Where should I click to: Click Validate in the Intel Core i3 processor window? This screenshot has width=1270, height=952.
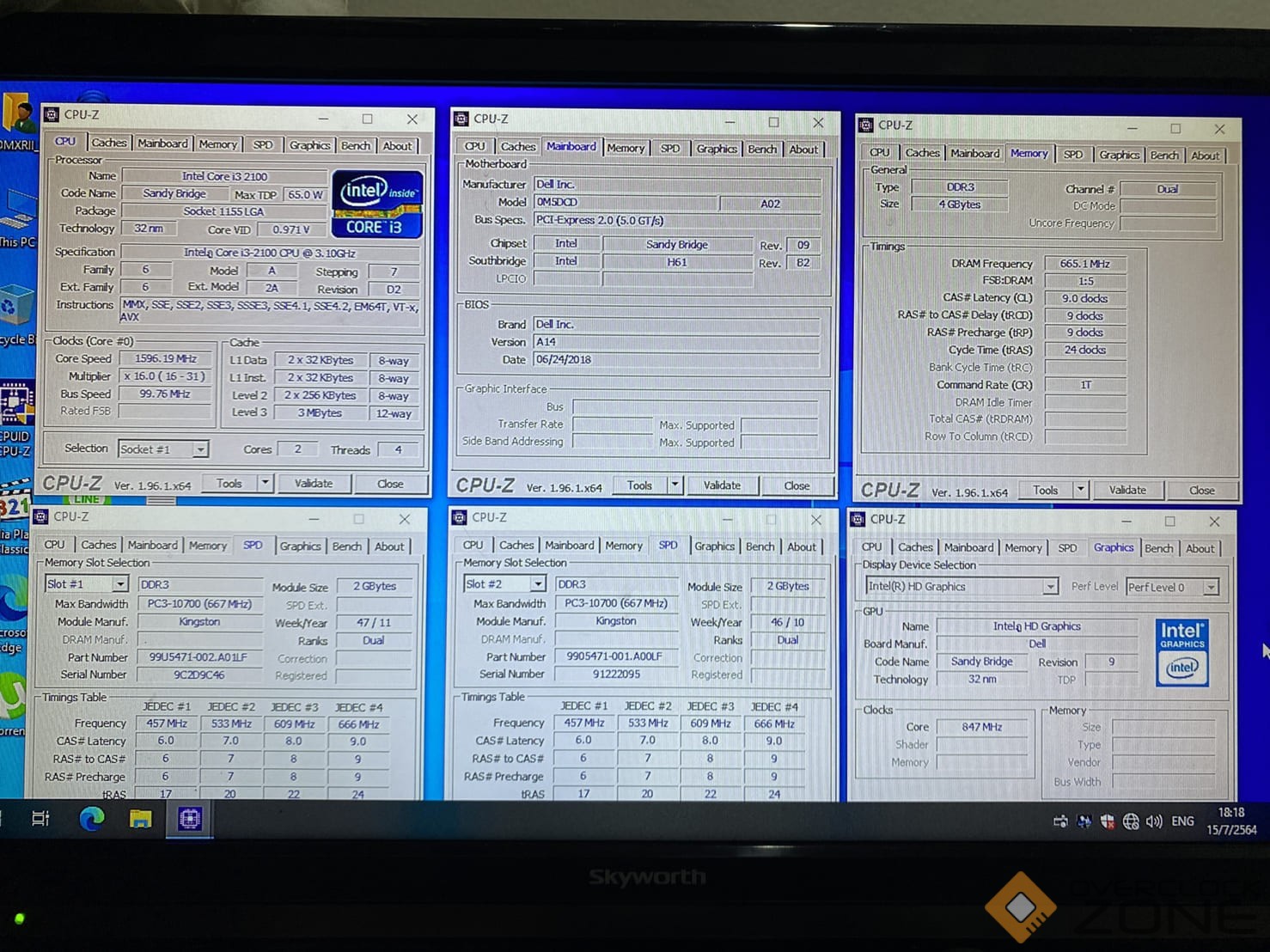point(314,484)
